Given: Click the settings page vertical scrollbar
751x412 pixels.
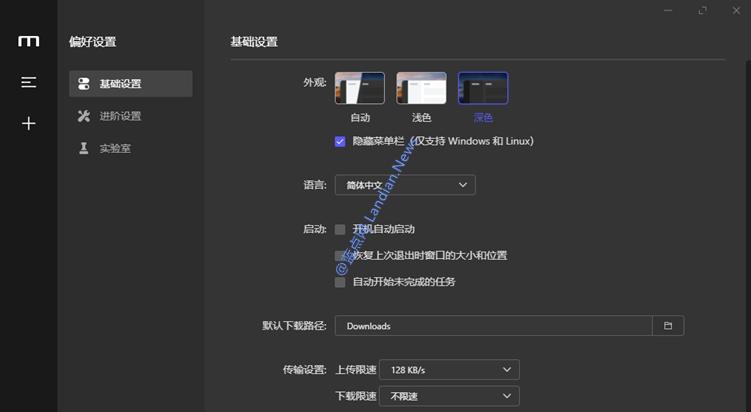Looking at the screenshot, I should click(x=748, y=237).
